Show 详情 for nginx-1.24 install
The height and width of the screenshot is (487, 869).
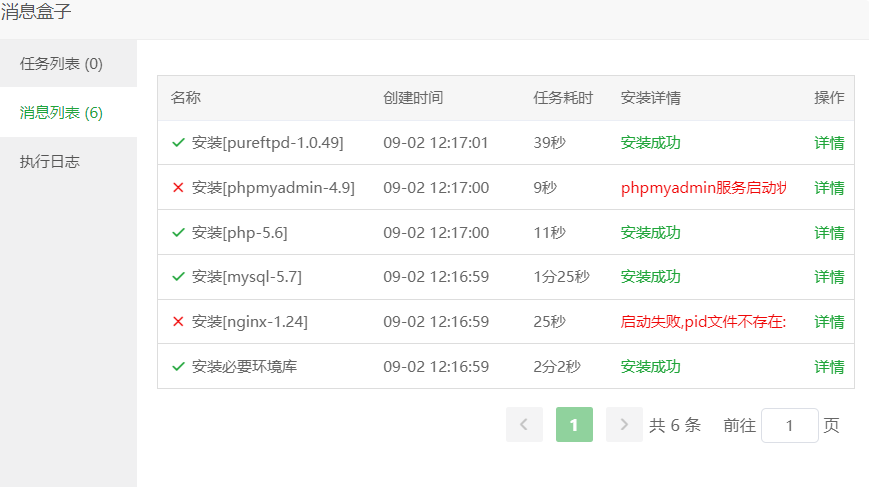[829, 321]
